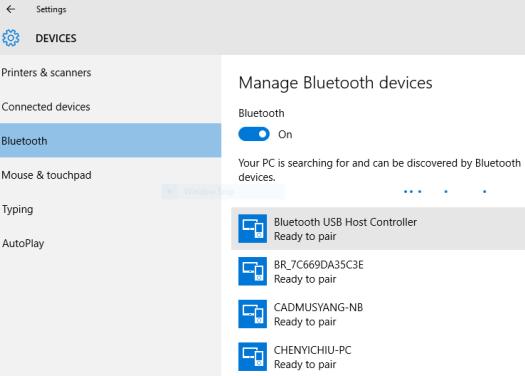Open Mouse & touchpad settings
The image size is (525, 376).
click(x=110, y=175)
